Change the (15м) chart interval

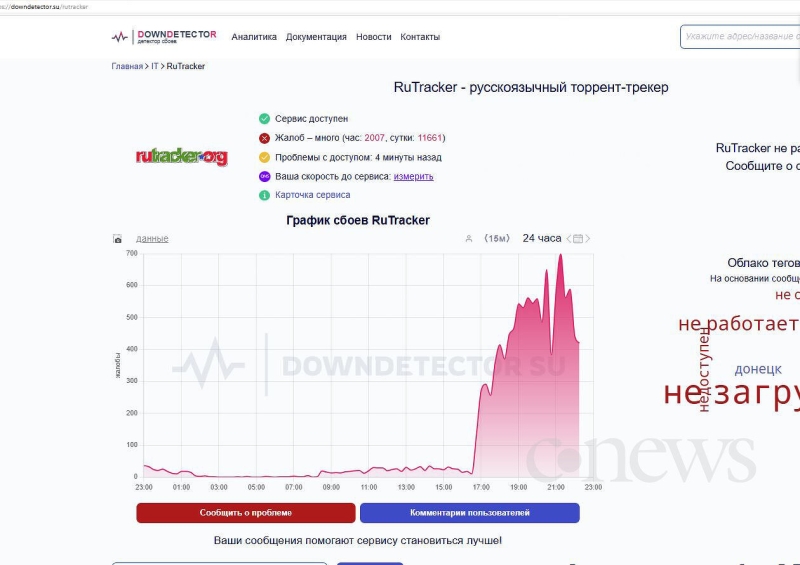(x=497, y=238)
